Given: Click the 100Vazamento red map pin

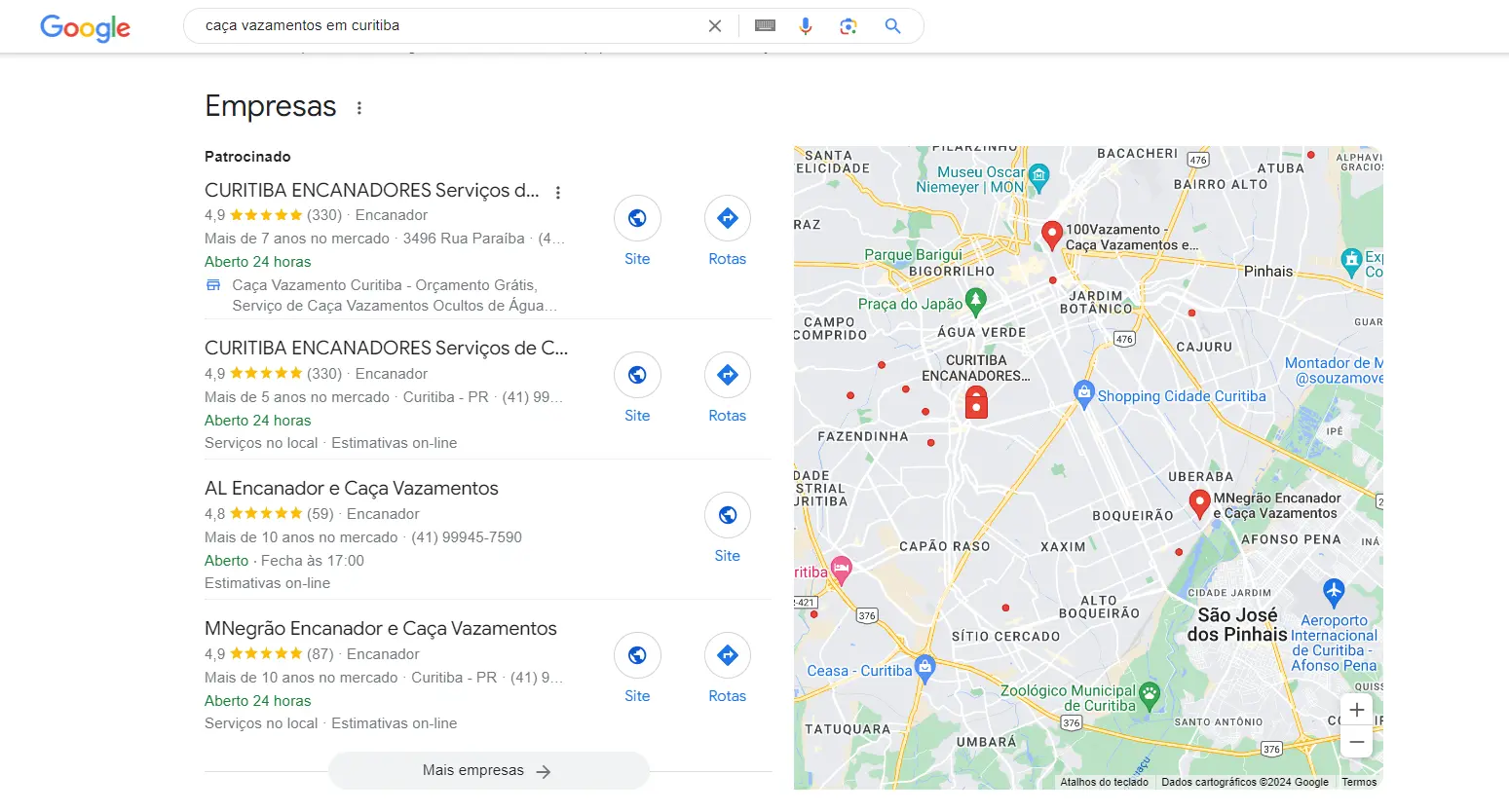Looking at the screenshot, I should (1052, 236).
